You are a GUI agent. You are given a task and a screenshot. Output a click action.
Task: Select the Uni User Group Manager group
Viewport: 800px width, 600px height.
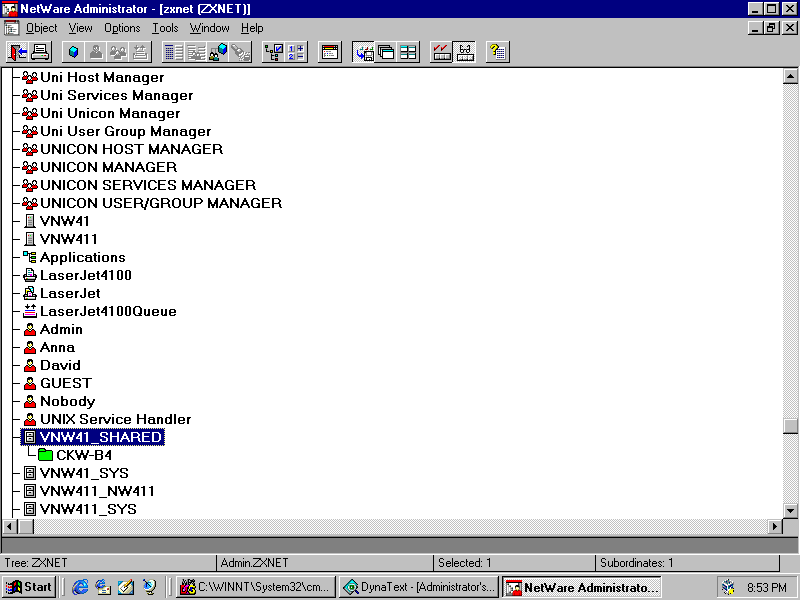pos(126,132)
